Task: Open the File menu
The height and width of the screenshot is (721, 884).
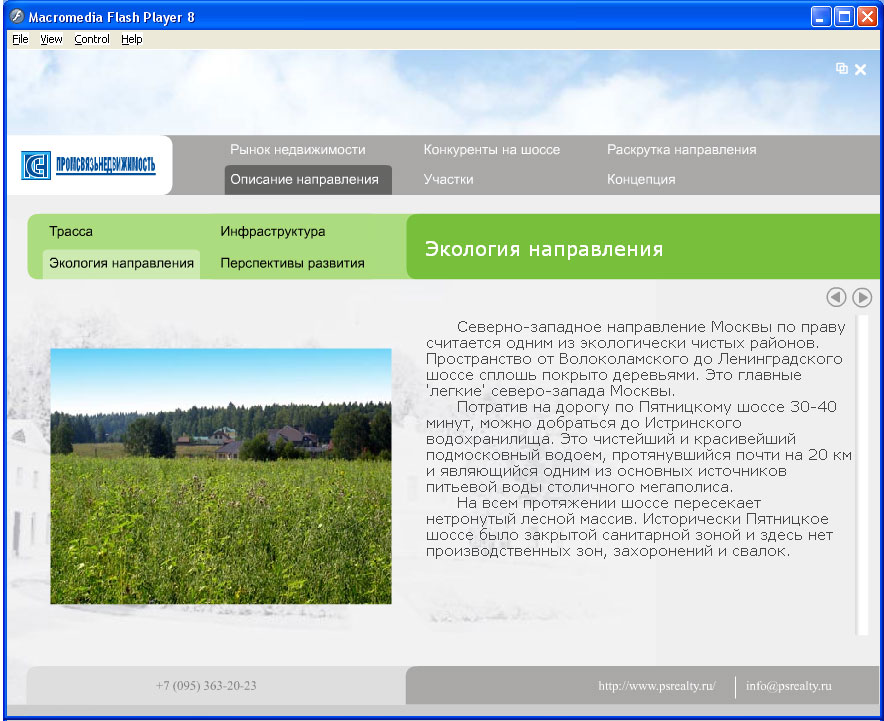Action: point(20,39)
